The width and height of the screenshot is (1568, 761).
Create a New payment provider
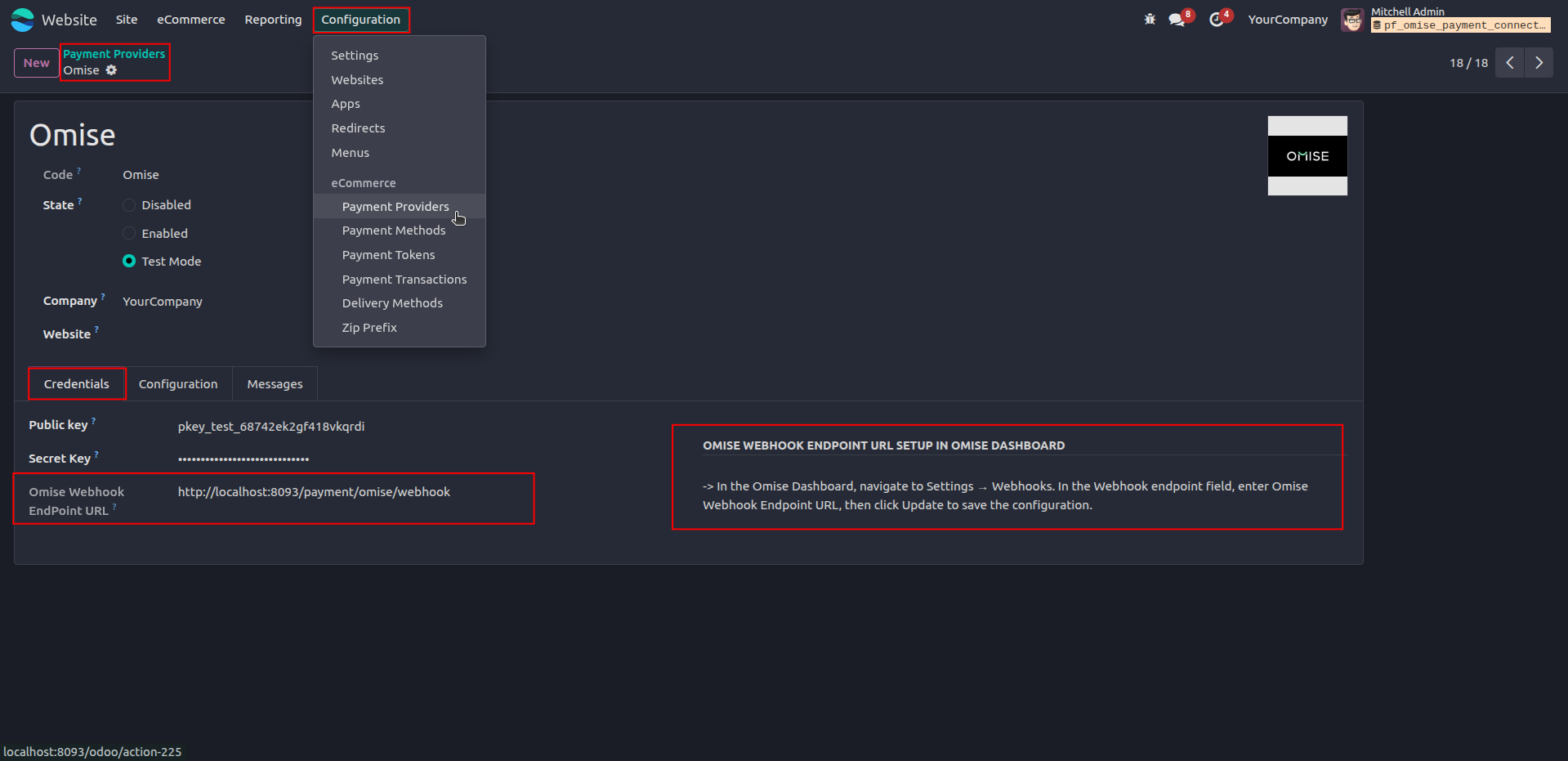(x=36, y=63)
